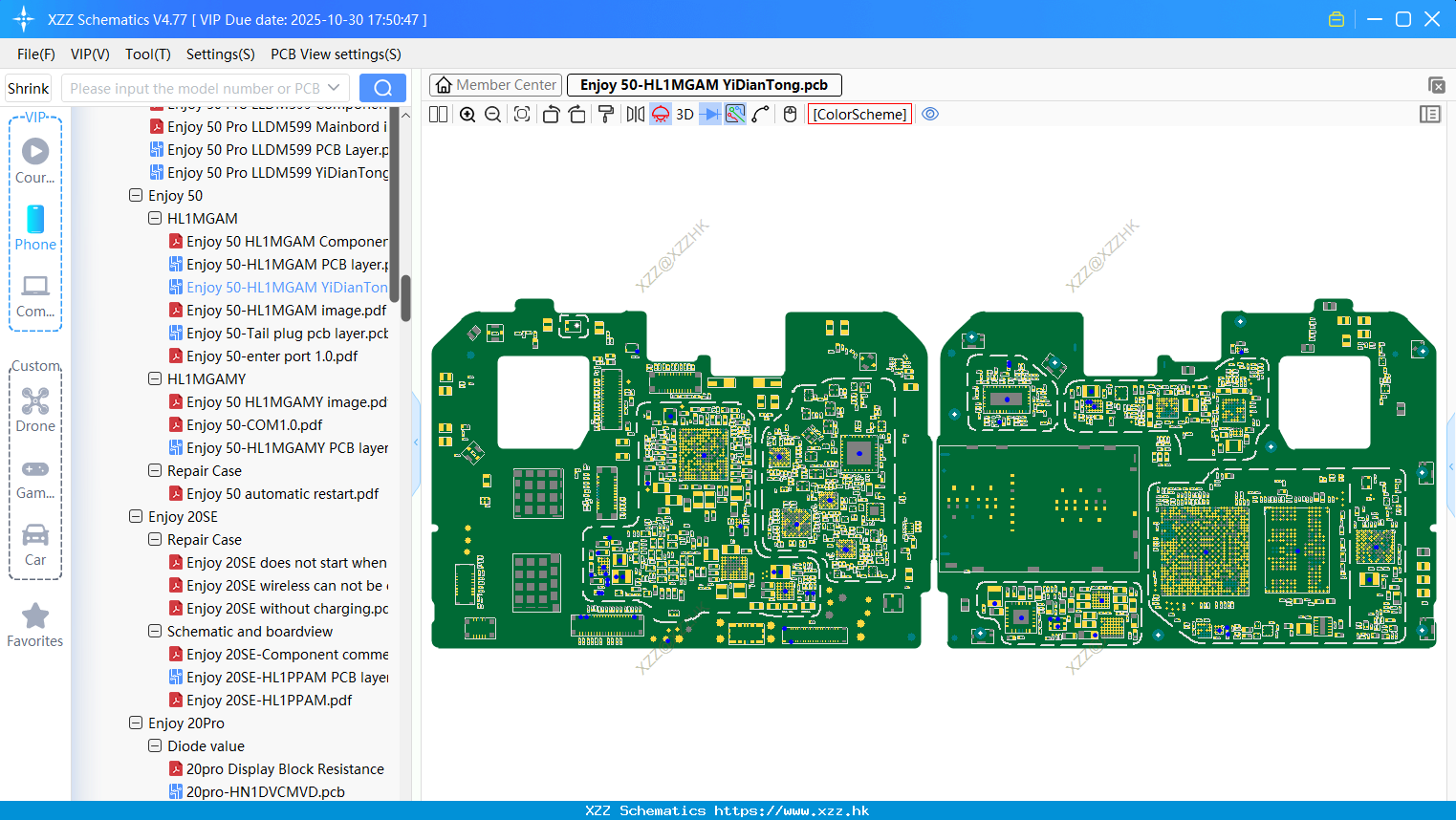Image resolution: width=1456 pixels, height=820 pixels.
Task: Toggle the net routing map icon
Action: pyautogui.click(x=735, y=115)
